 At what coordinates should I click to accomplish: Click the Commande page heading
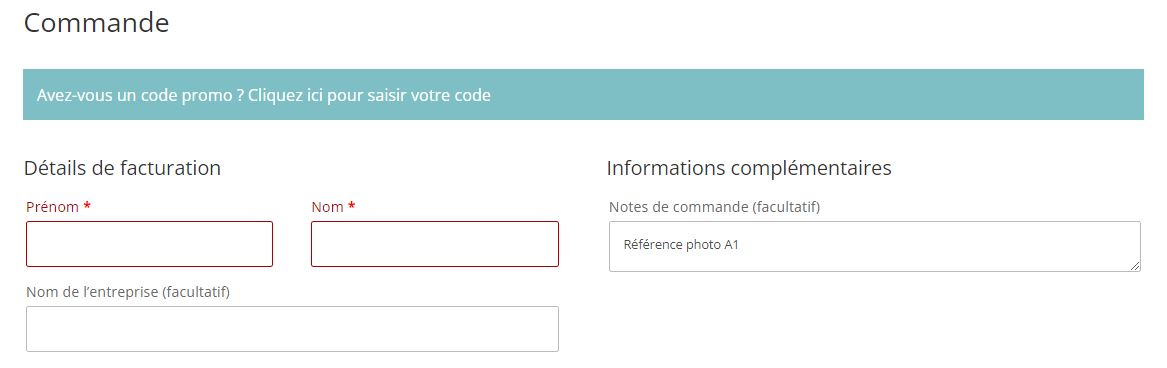[97, 22]
